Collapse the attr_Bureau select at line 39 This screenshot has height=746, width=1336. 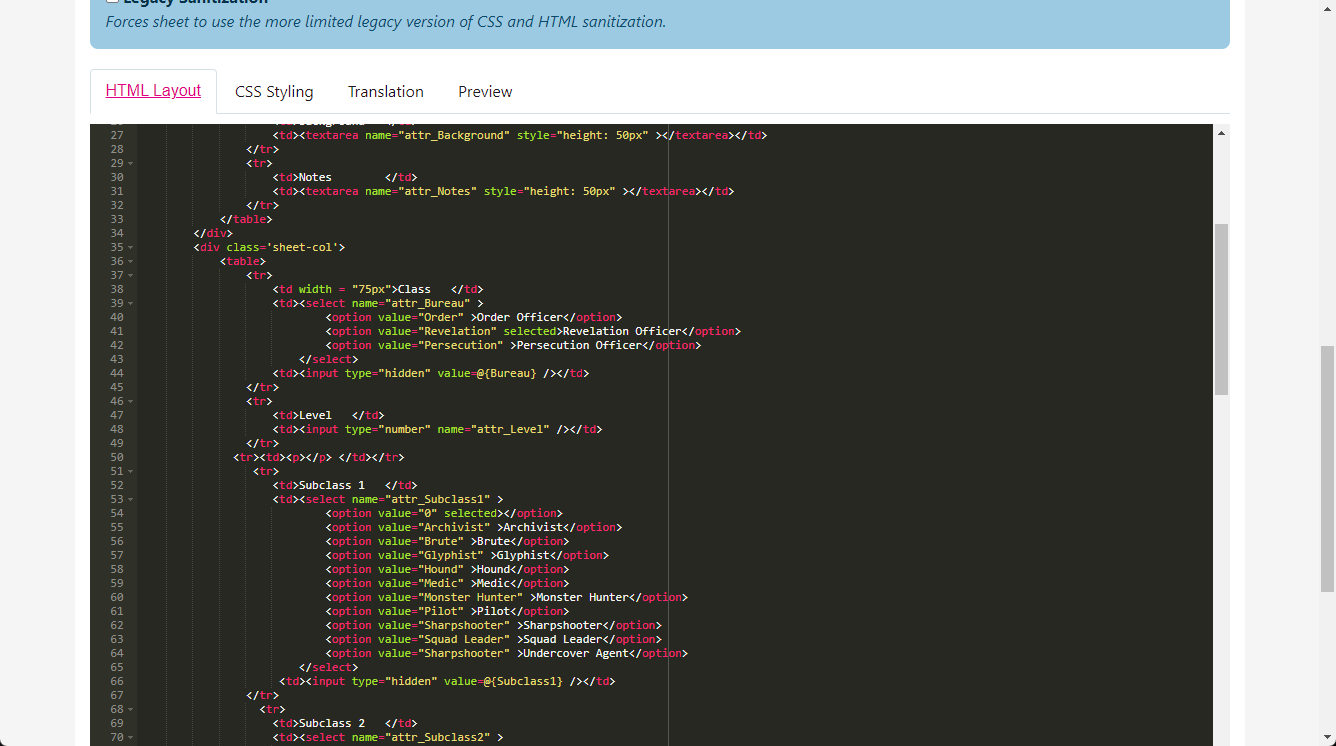[131, 303]
